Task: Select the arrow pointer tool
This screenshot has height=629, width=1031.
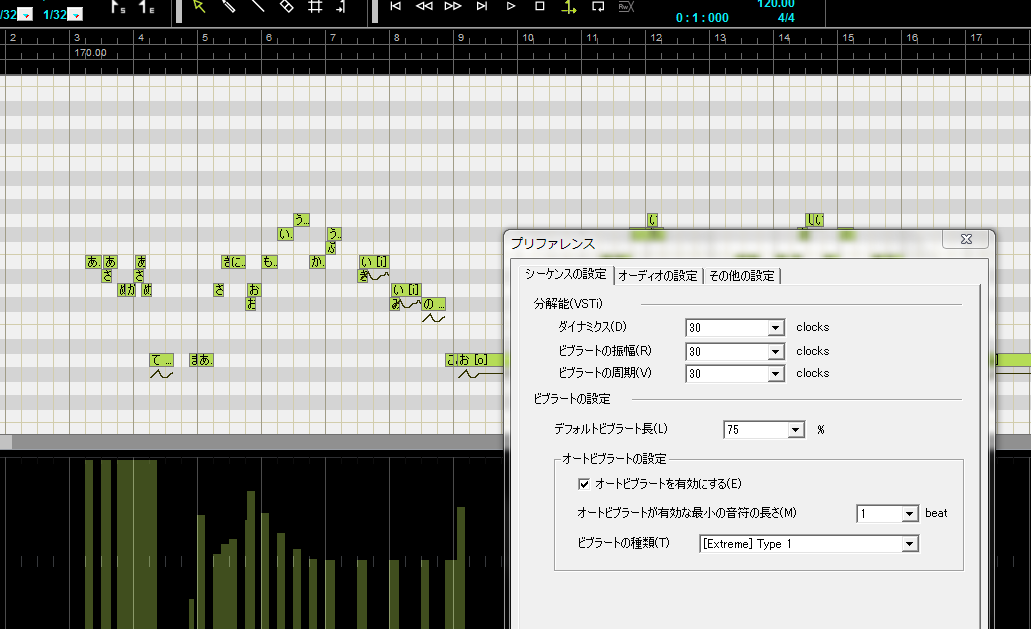Action: (x=199, y=7)
